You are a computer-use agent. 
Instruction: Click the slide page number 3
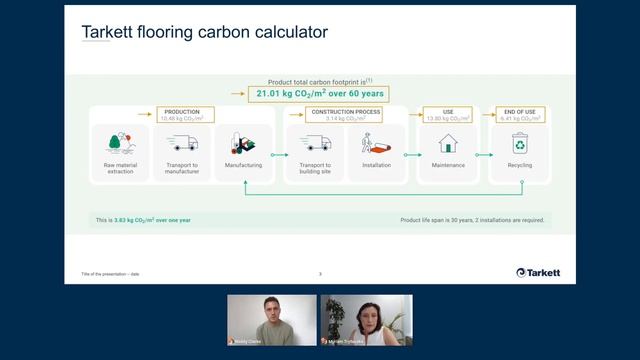320,274
